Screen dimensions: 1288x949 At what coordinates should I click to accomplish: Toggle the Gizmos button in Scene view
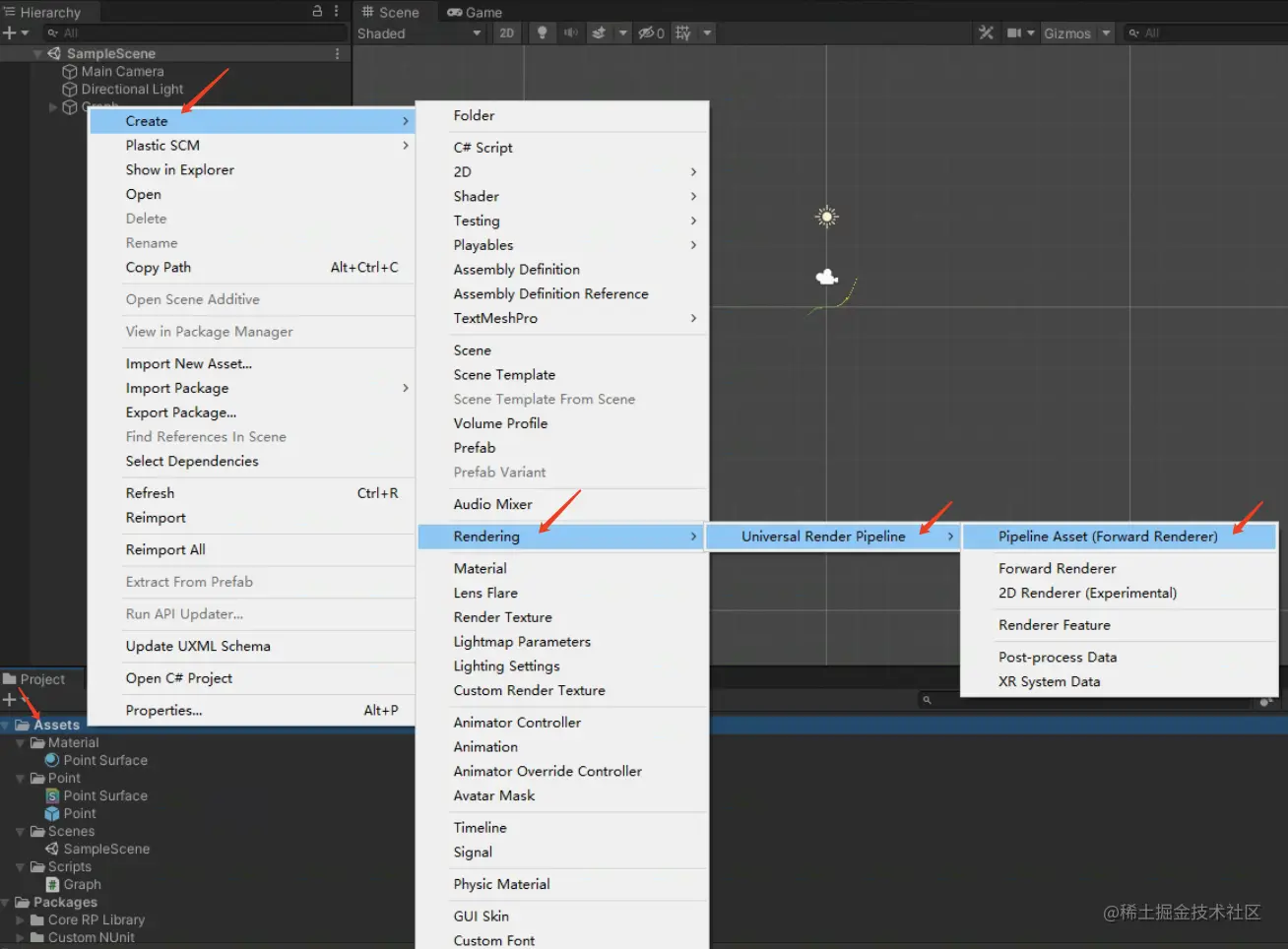[x=1067, y=33]
